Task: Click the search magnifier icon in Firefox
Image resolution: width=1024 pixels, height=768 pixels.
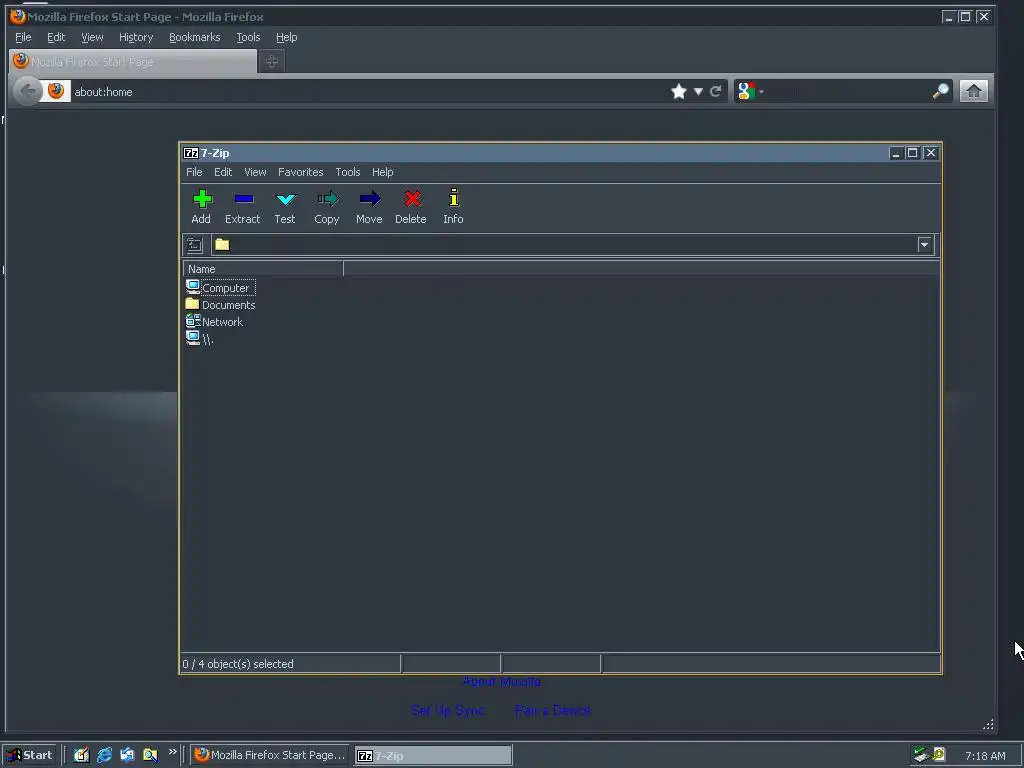Action: 940,91
